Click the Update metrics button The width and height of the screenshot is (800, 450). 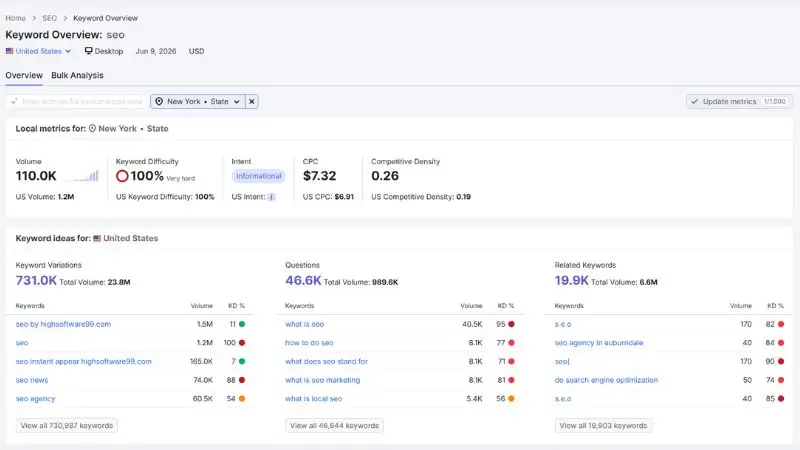coord(739,102)
